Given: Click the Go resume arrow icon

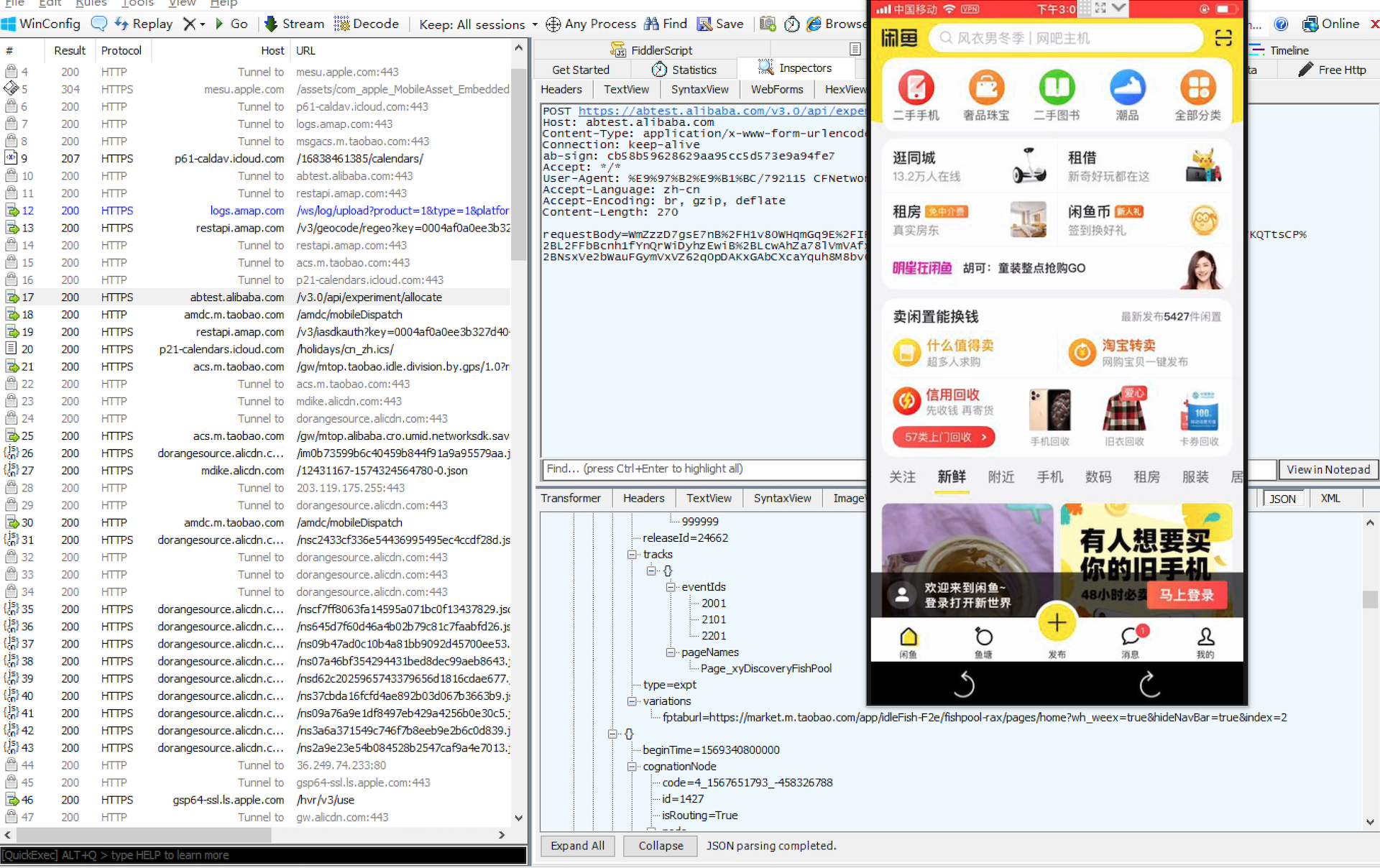Looking at the screenshot, I should tap(219, 24).
